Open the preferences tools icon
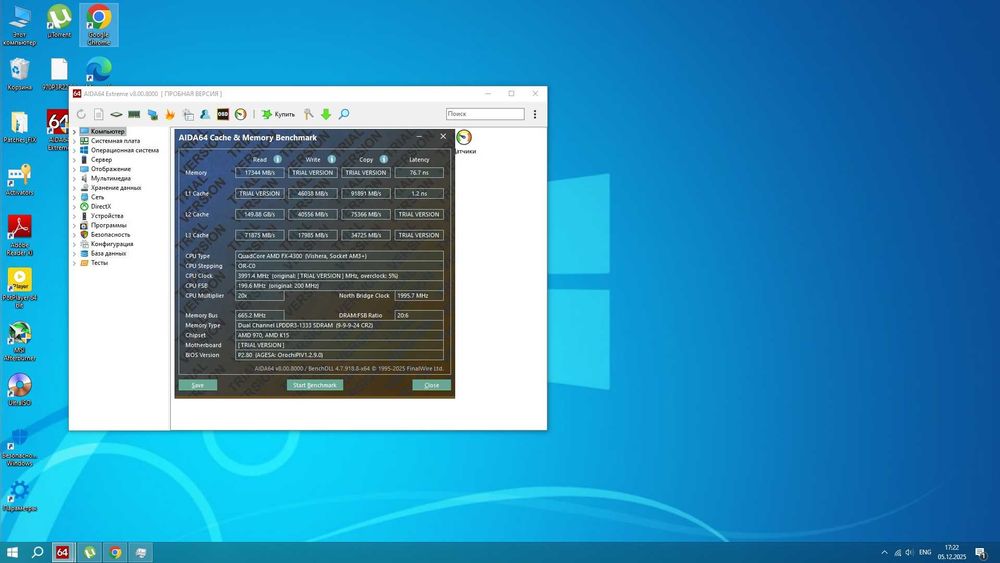The height and width of the screenshot is (563, 1000). pyautogui.click(x=309, y=114)
